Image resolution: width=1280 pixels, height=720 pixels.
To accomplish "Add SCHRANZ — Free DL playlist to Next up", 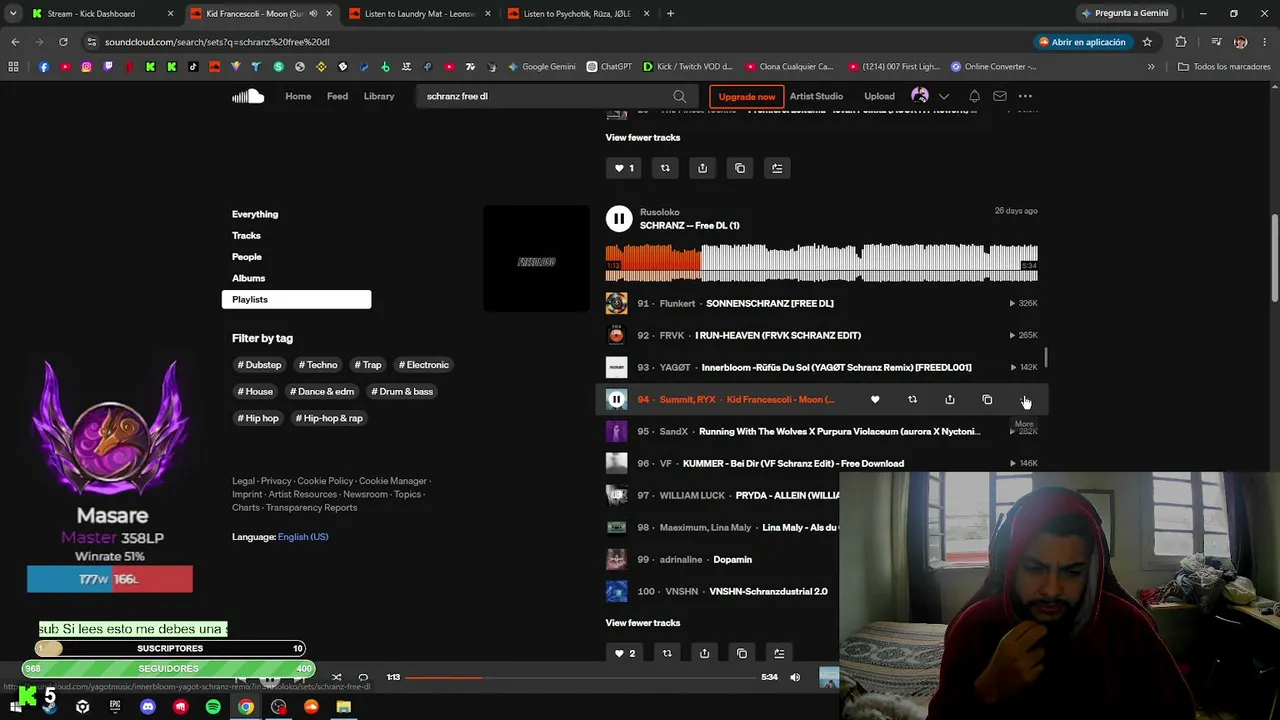I will click(x=779, y=653).
